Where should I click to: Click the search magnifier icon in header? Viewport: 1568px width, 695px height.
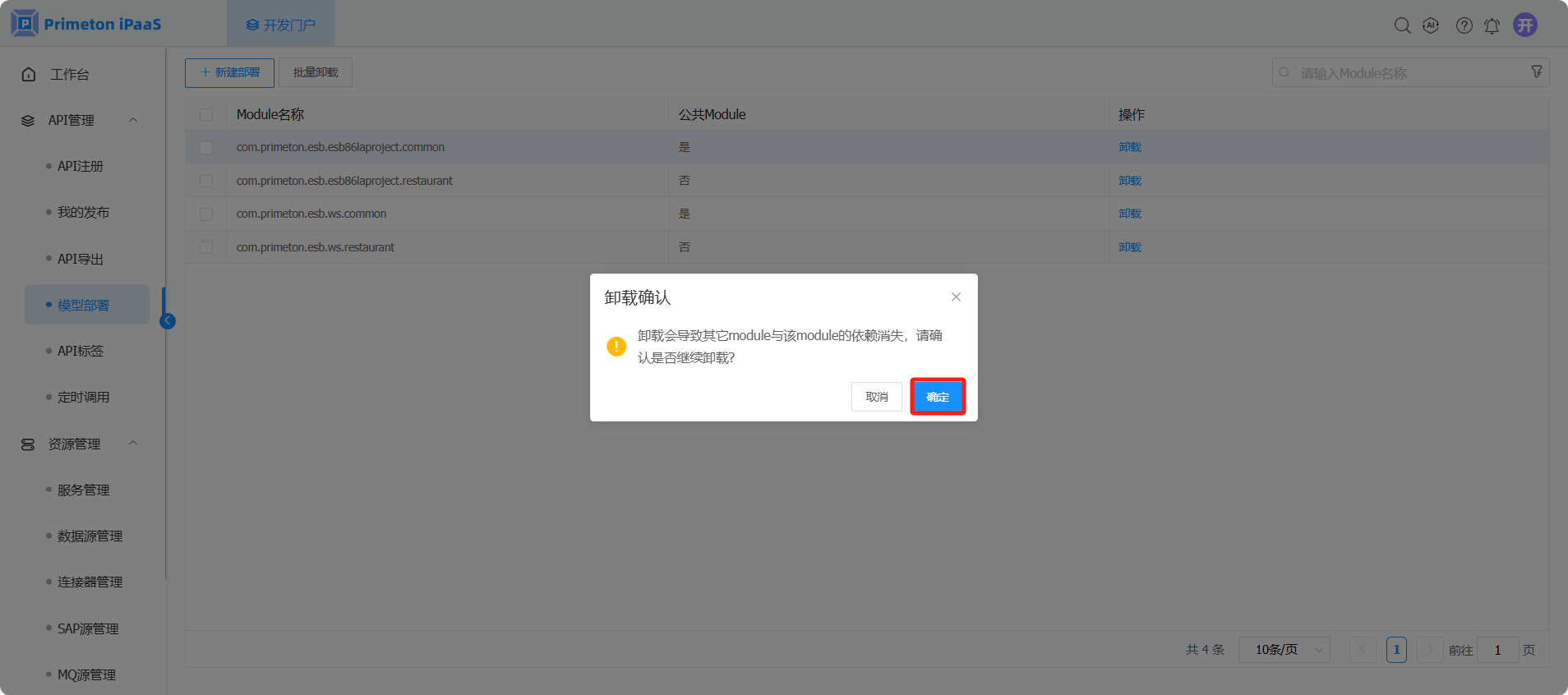1402,25
